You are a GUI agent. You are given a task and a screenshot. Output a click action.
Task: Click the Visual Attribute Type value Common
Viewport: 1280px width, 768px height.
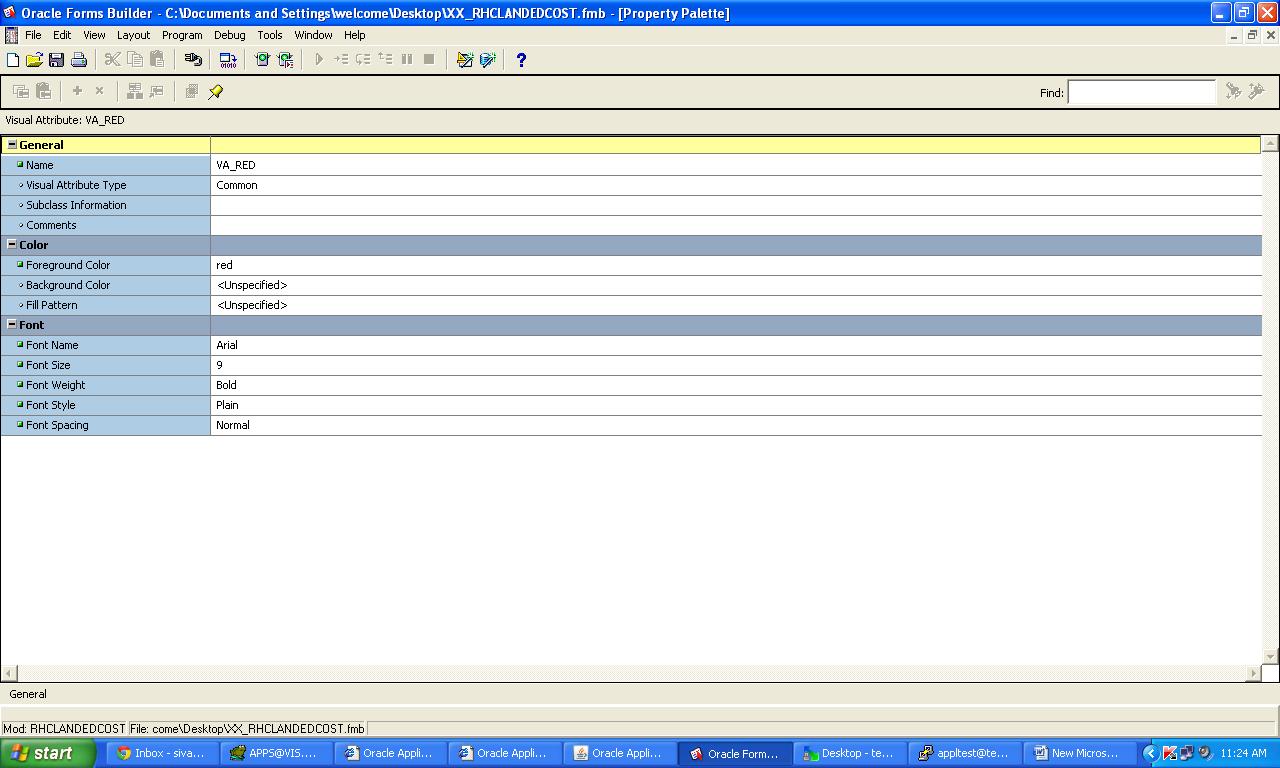[x=237, y=185]
